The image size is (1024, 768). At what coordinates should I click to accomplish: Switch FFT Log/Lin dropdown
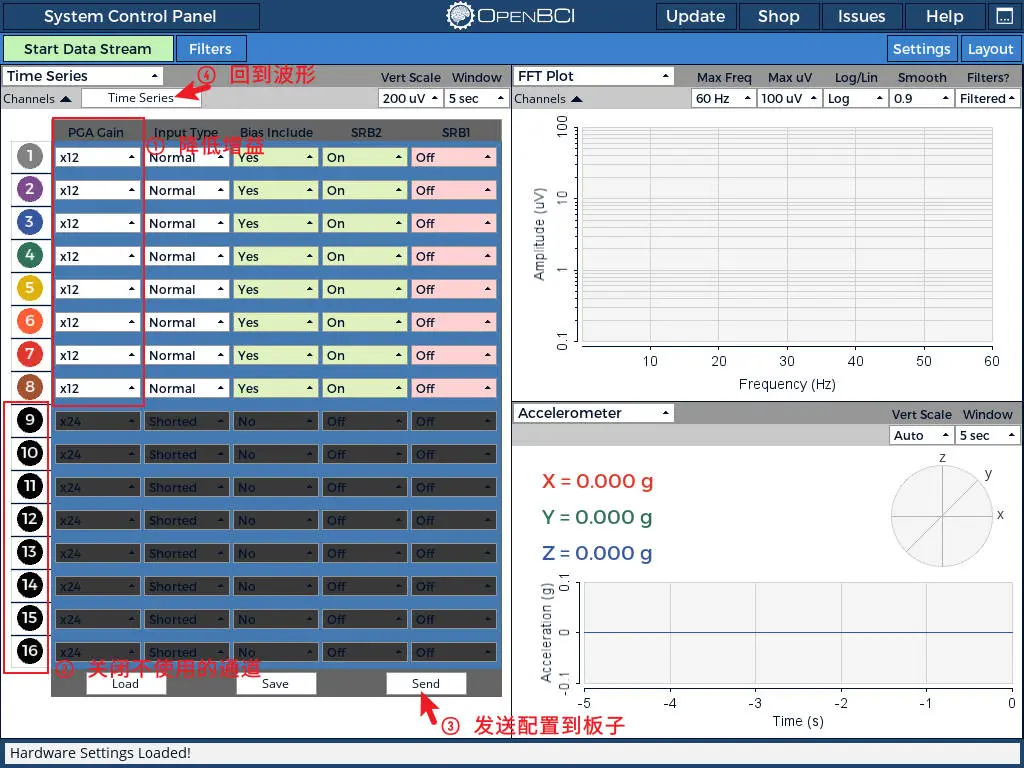855,99
